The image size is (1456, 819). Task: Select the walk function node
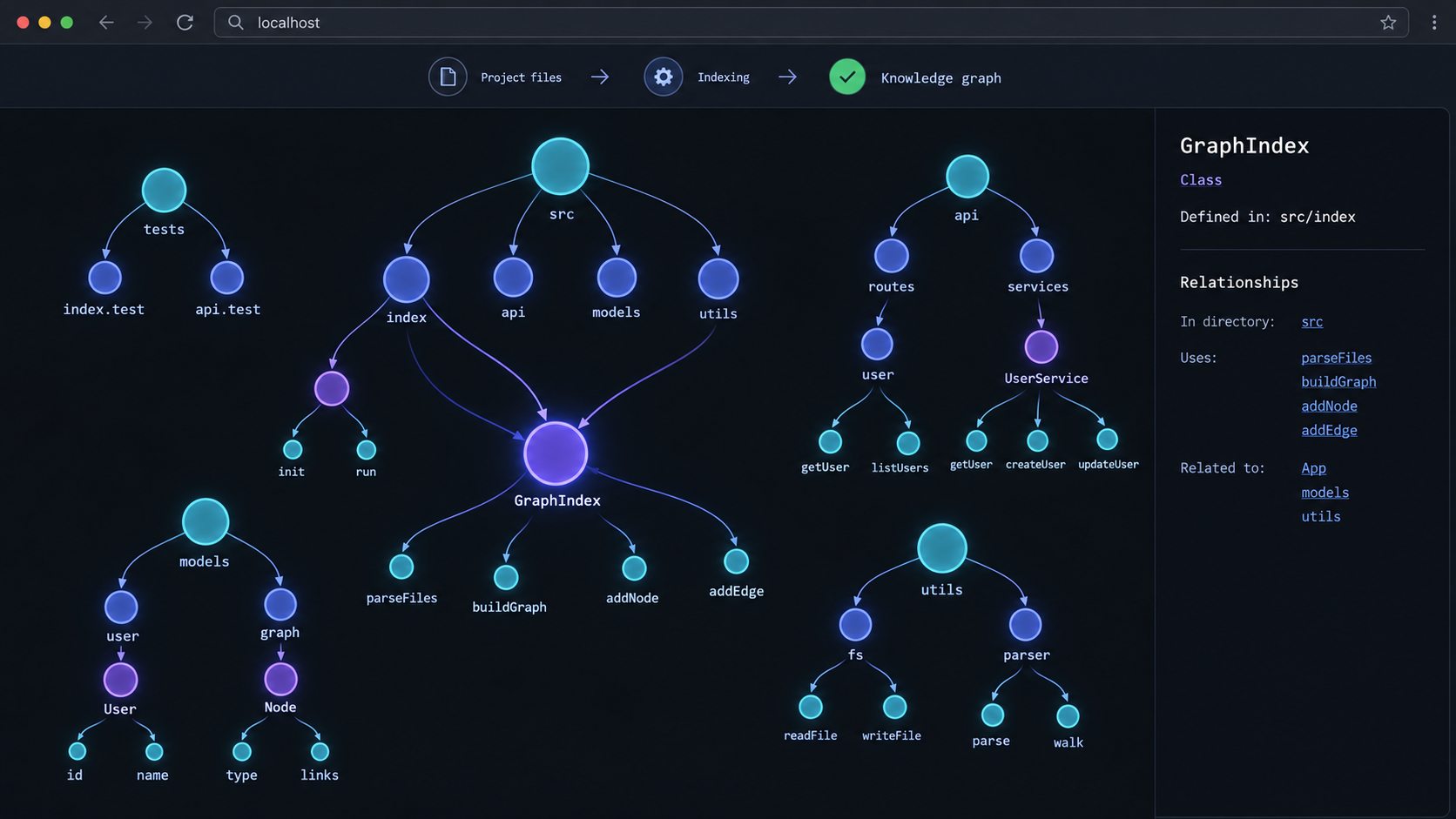[x=1068, y=716]
